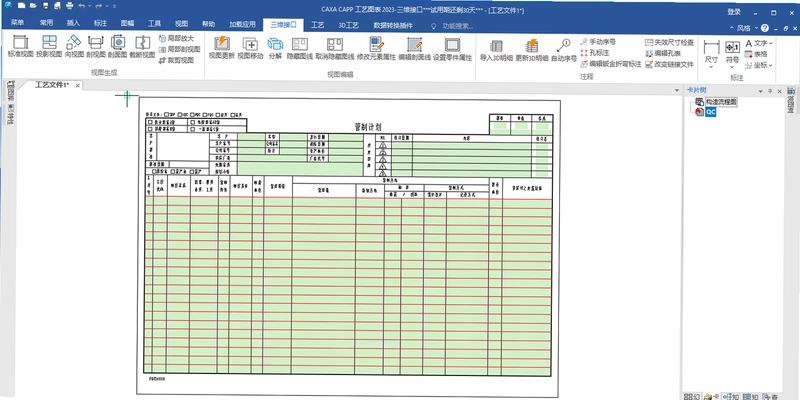This screenshot has width=800, height=400.
Task: Click the 分解 explode icon
Action: (275, 48)
